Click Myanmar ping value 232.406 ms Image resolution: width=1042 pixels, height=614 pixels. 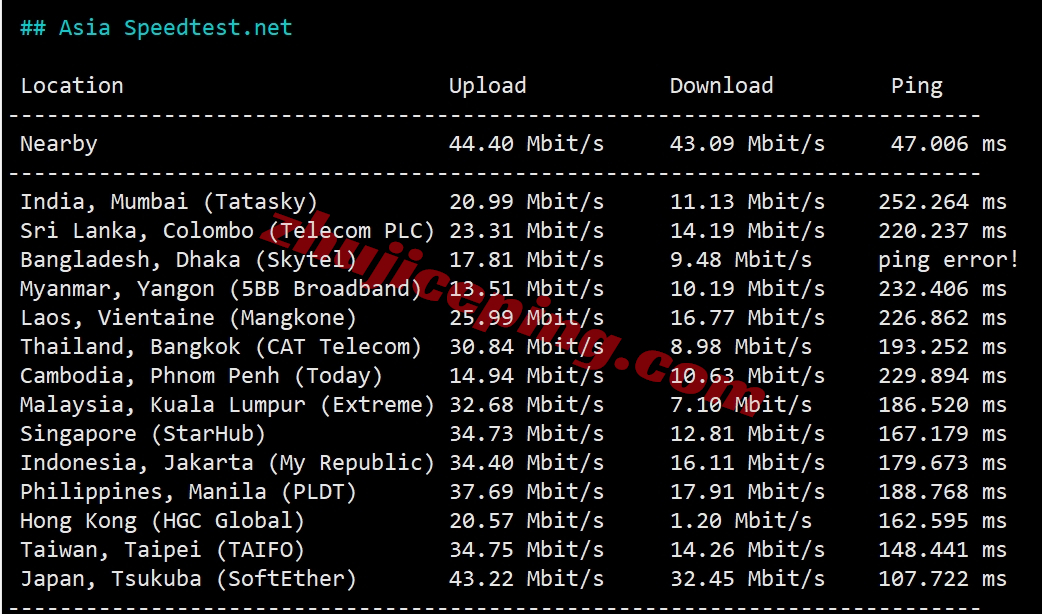coord(942,288)
